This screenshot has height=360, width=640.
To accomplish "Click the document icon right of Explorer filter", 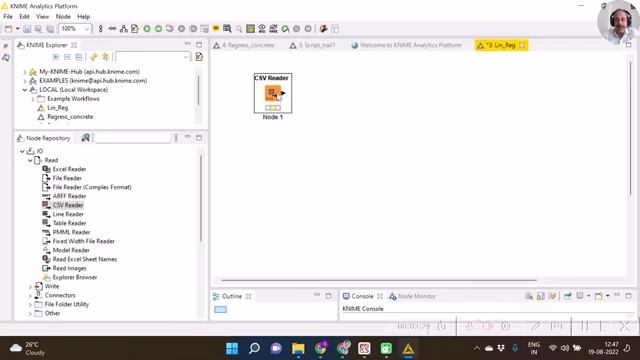I will 199,57.
